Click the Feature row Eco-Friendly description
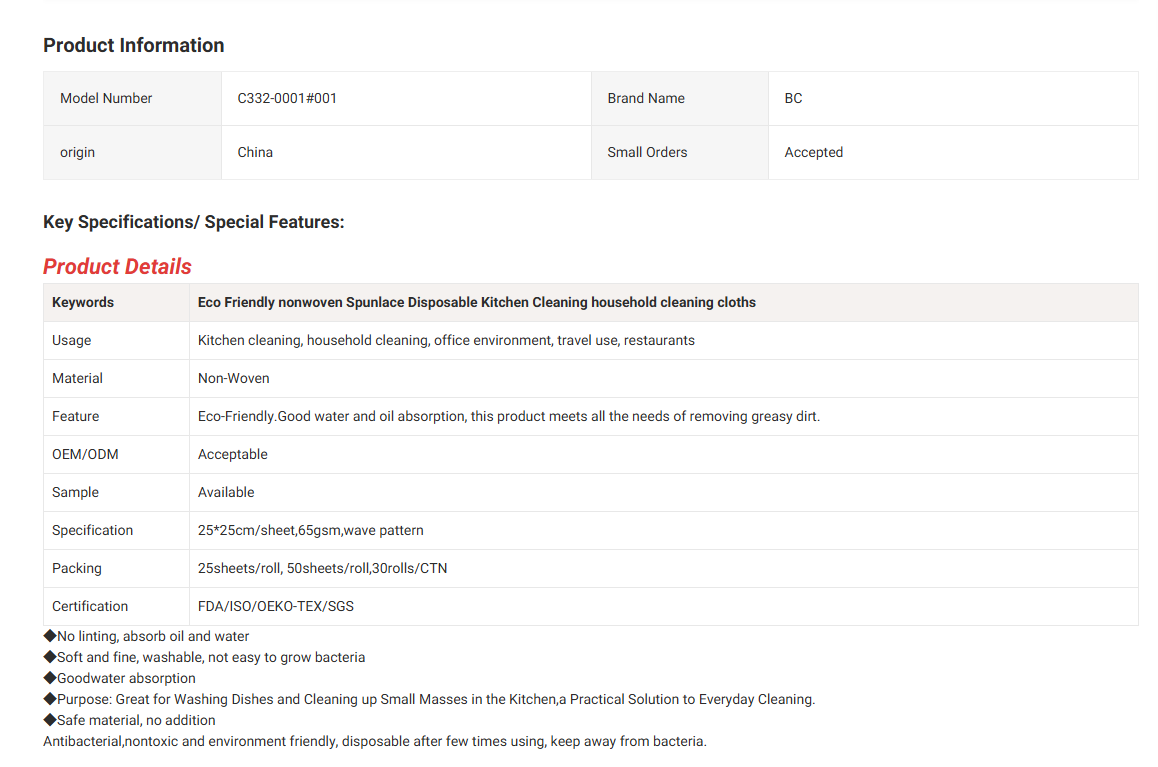This screenshot has width=1158, height=767. coord(508,416)
